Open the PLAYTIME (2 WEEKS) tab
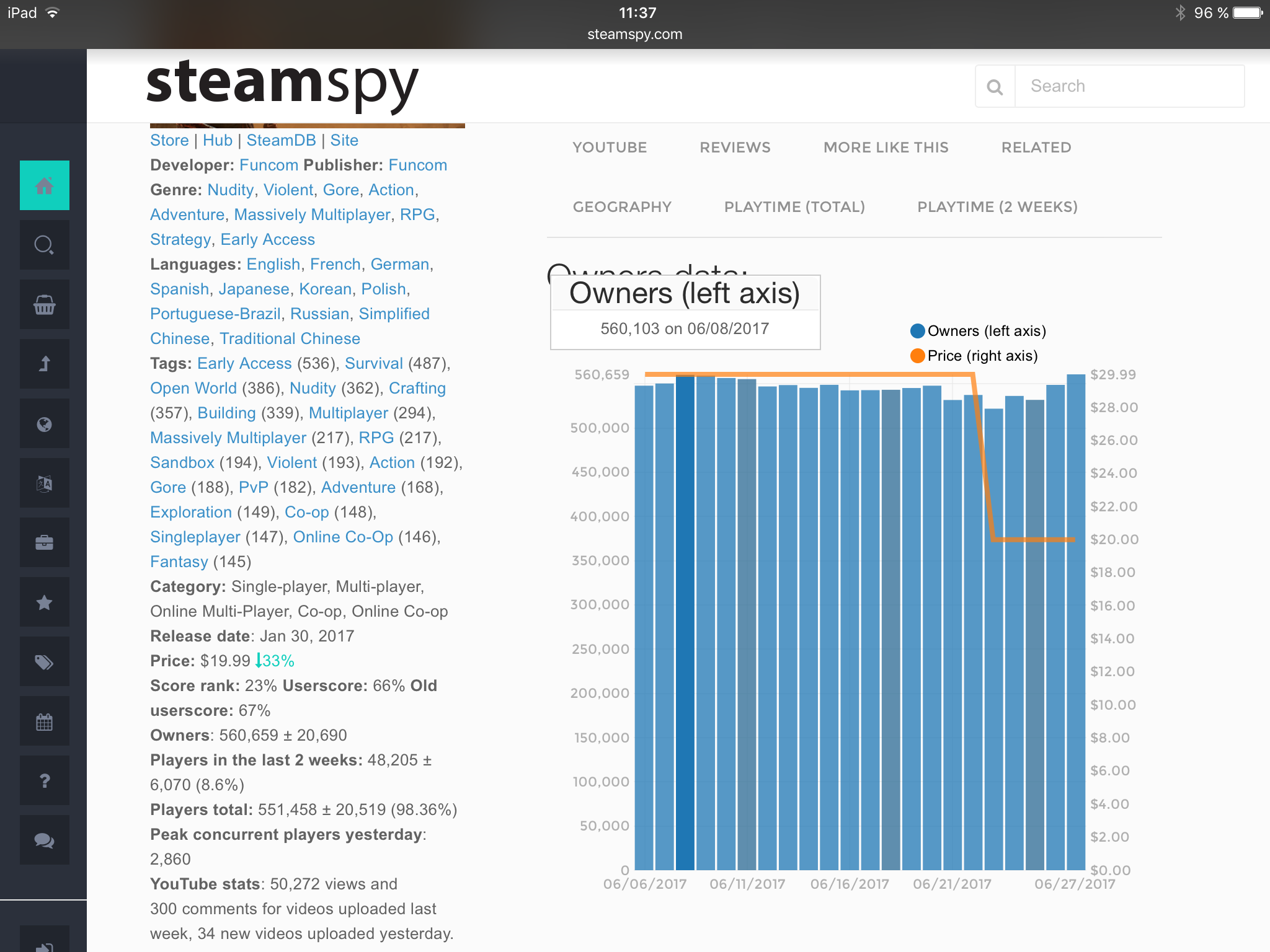 (x=997, y=207)
